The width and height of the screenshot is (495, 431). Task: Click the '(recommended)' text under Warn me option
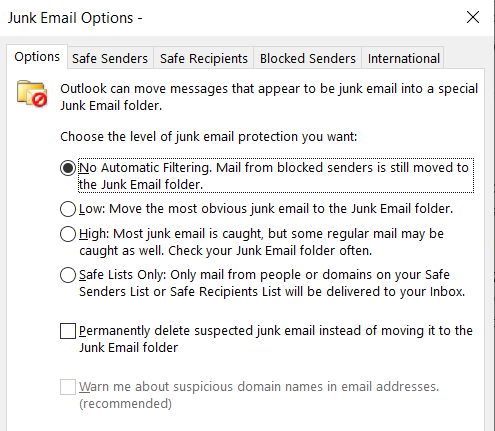pyautogui.click(x=125, y=404)
